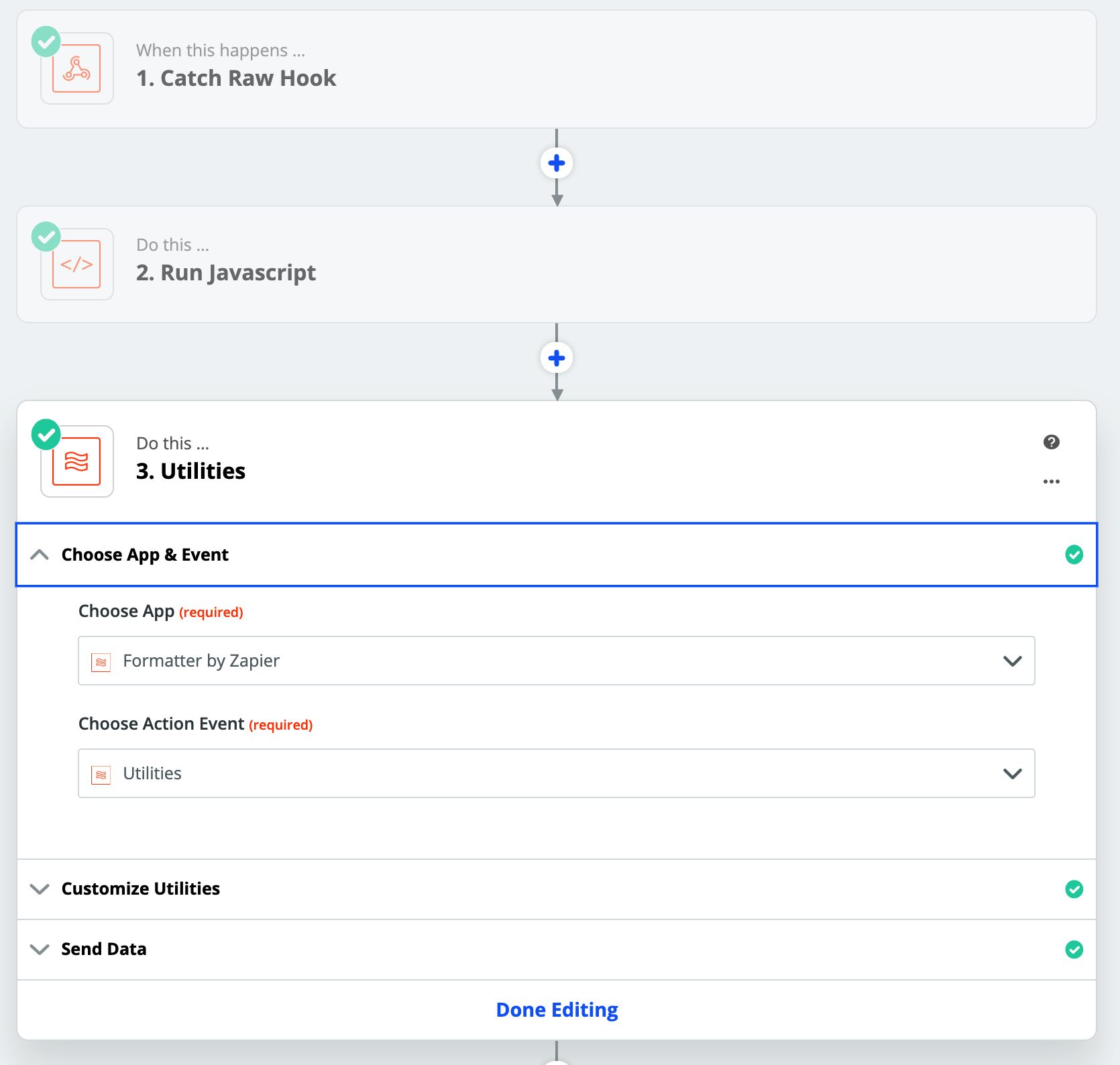The height and width of the screenshot is (1065, 1120).
Task: Expand the Customize Utilities section
Action: click(x=40, y=889)
